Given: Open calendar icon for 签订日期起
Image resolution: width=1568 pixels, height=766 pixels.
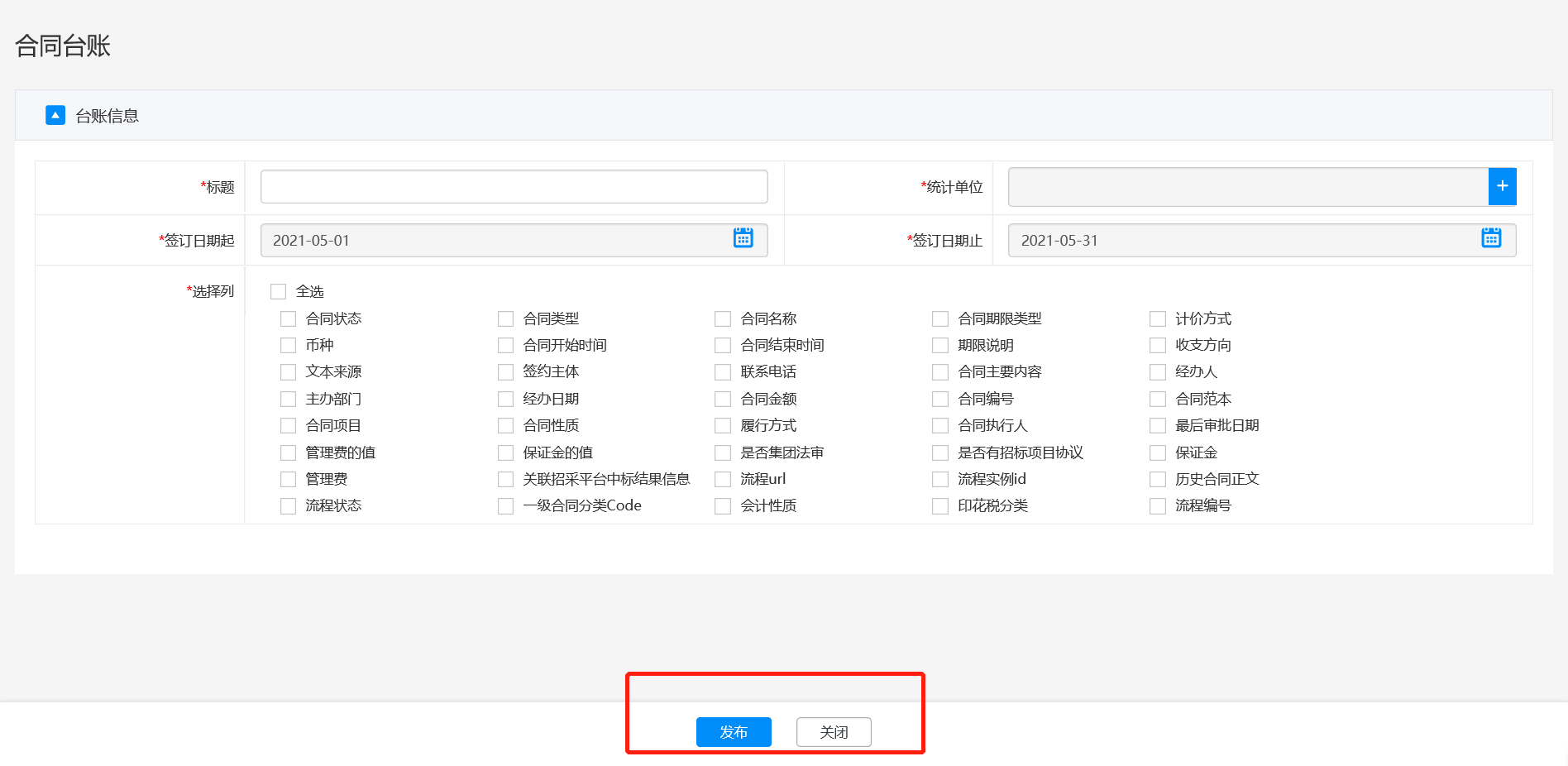Looking at the screenshot, I should [x=743, y=238].
